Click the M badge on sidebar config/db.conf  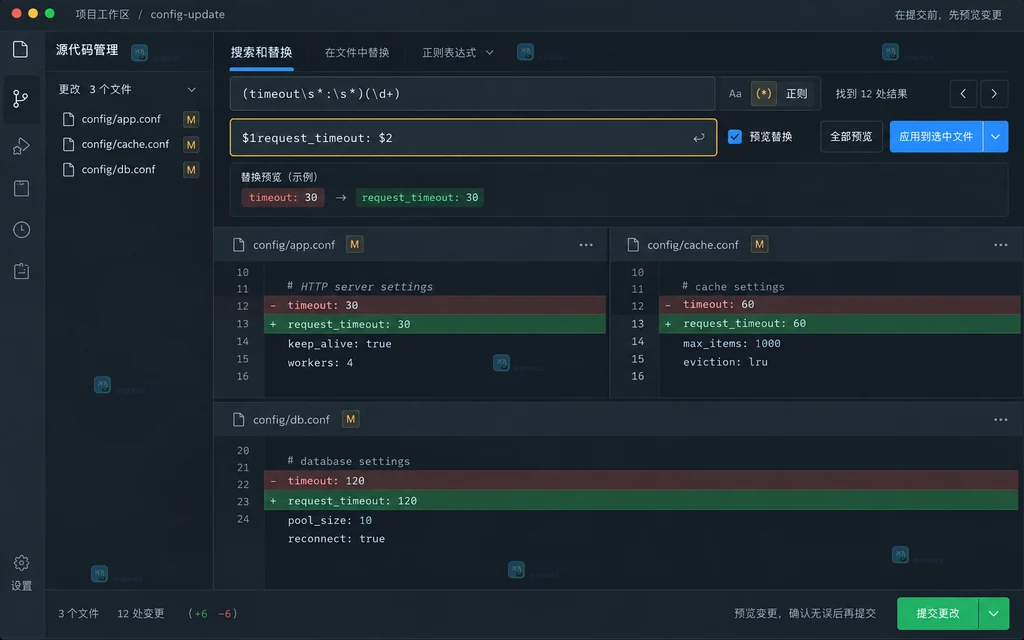tap(191, 170)
